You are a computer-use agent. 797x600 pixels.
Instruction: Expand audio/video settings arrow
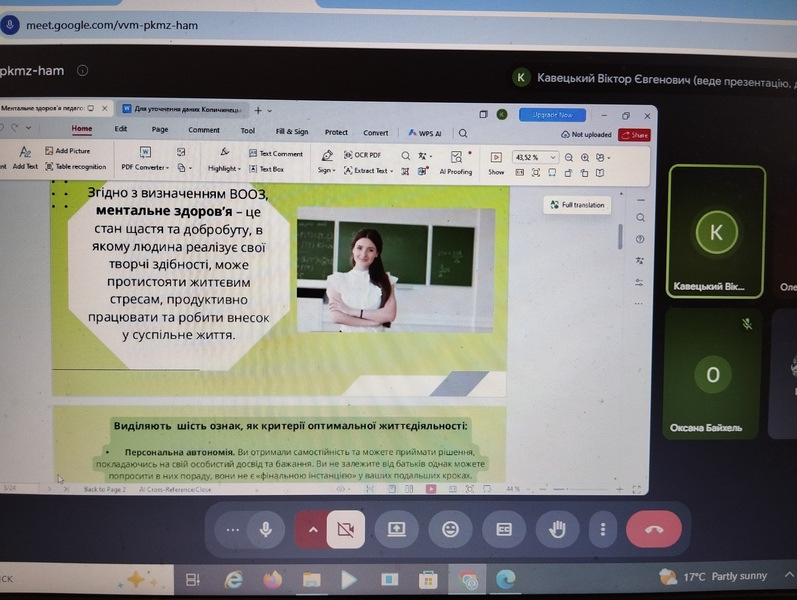click(312, 530)
